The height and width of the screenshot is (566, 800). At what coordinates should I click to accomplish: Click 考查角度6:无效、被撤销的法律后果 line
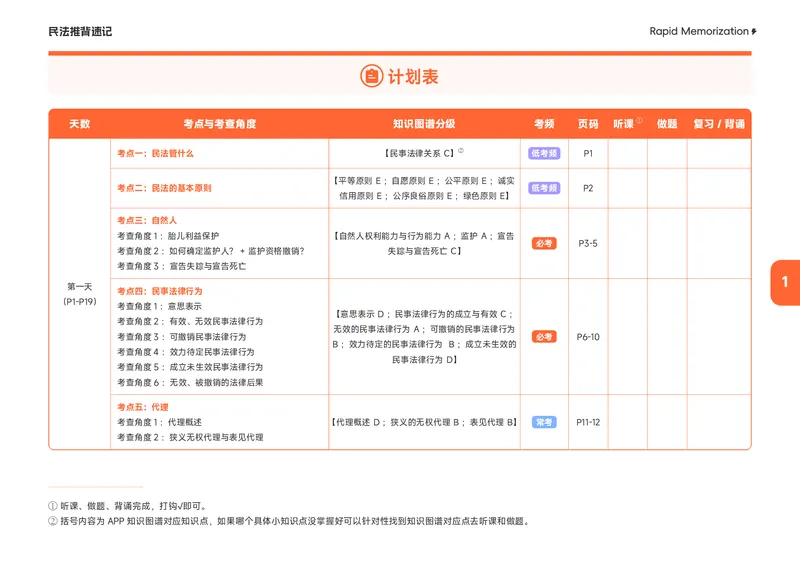[x=190, y=383]
